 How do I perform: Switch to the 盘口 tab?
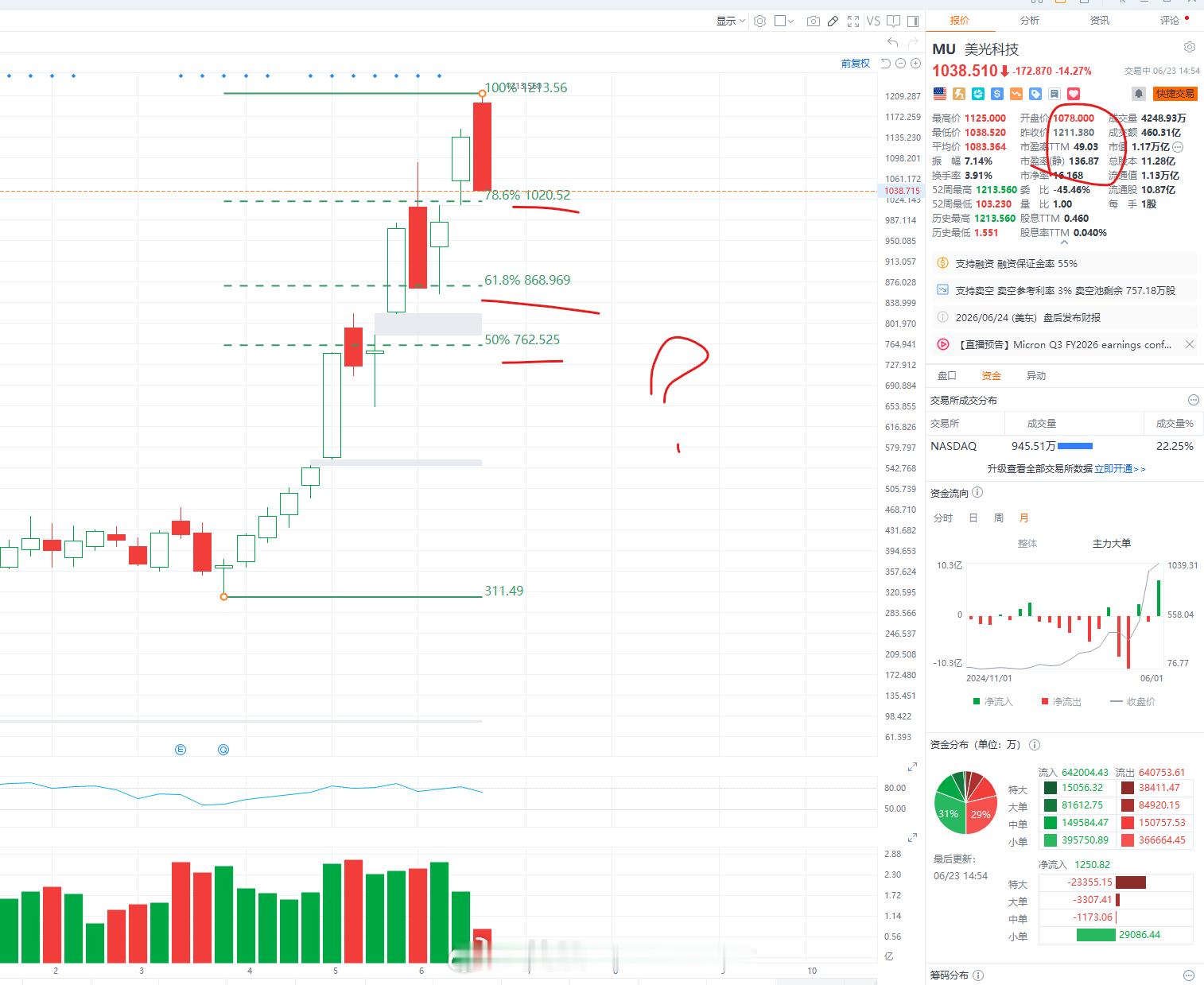946,376
